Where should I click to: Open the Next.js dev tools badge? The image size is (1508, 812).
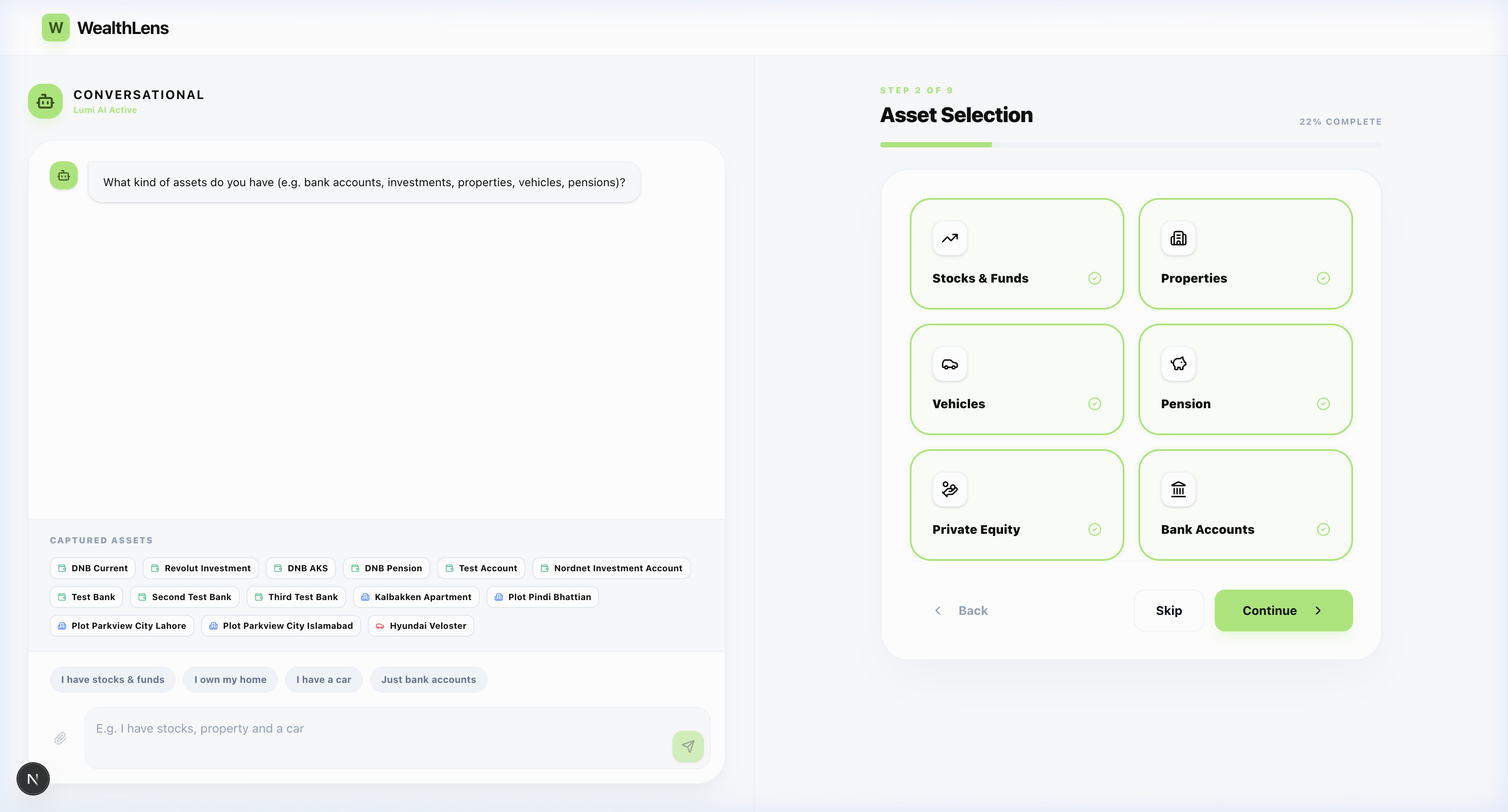[33, 779]
